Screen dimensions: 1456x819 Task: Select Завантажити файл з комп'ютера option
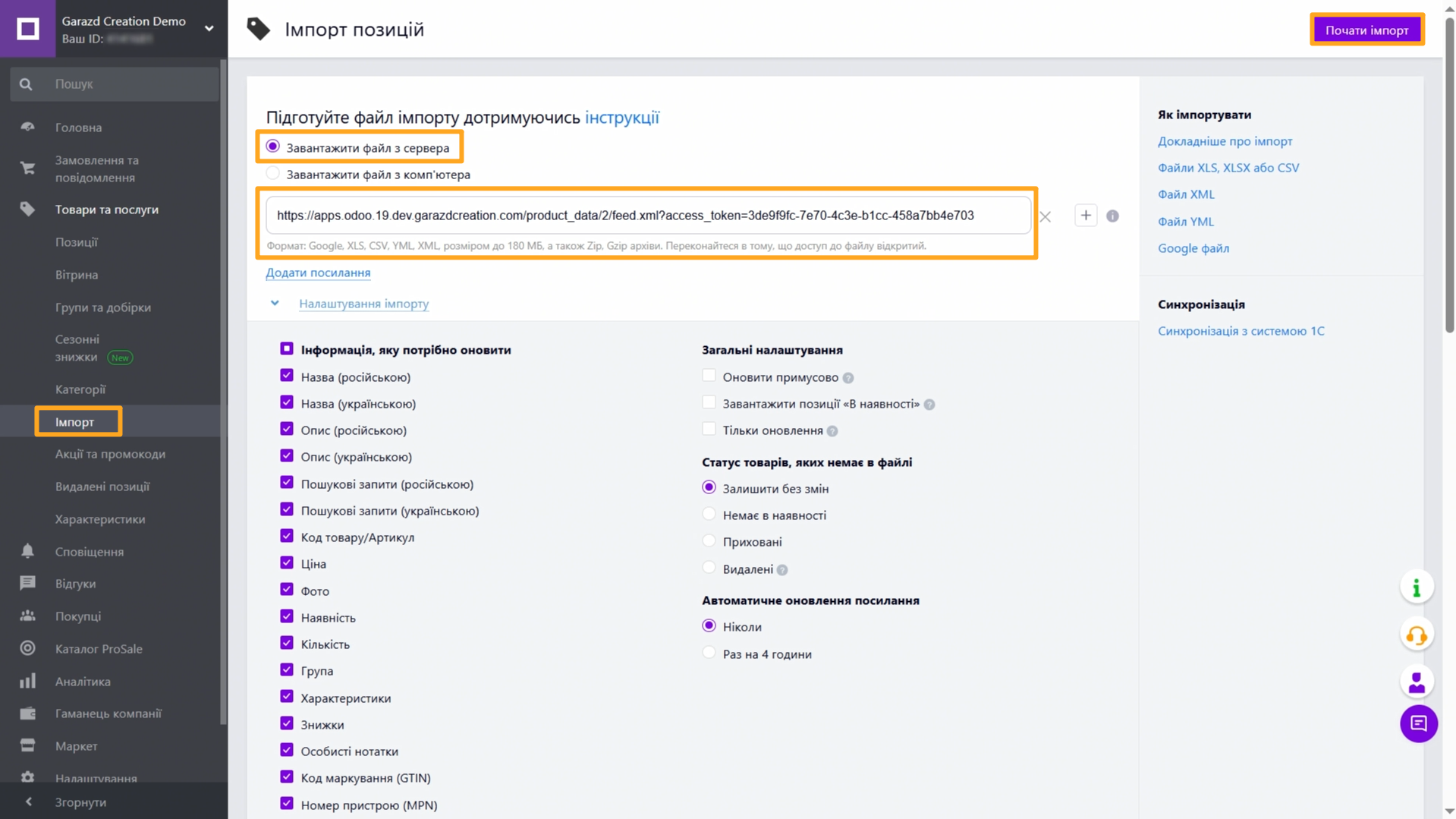[x=273, y=174]
